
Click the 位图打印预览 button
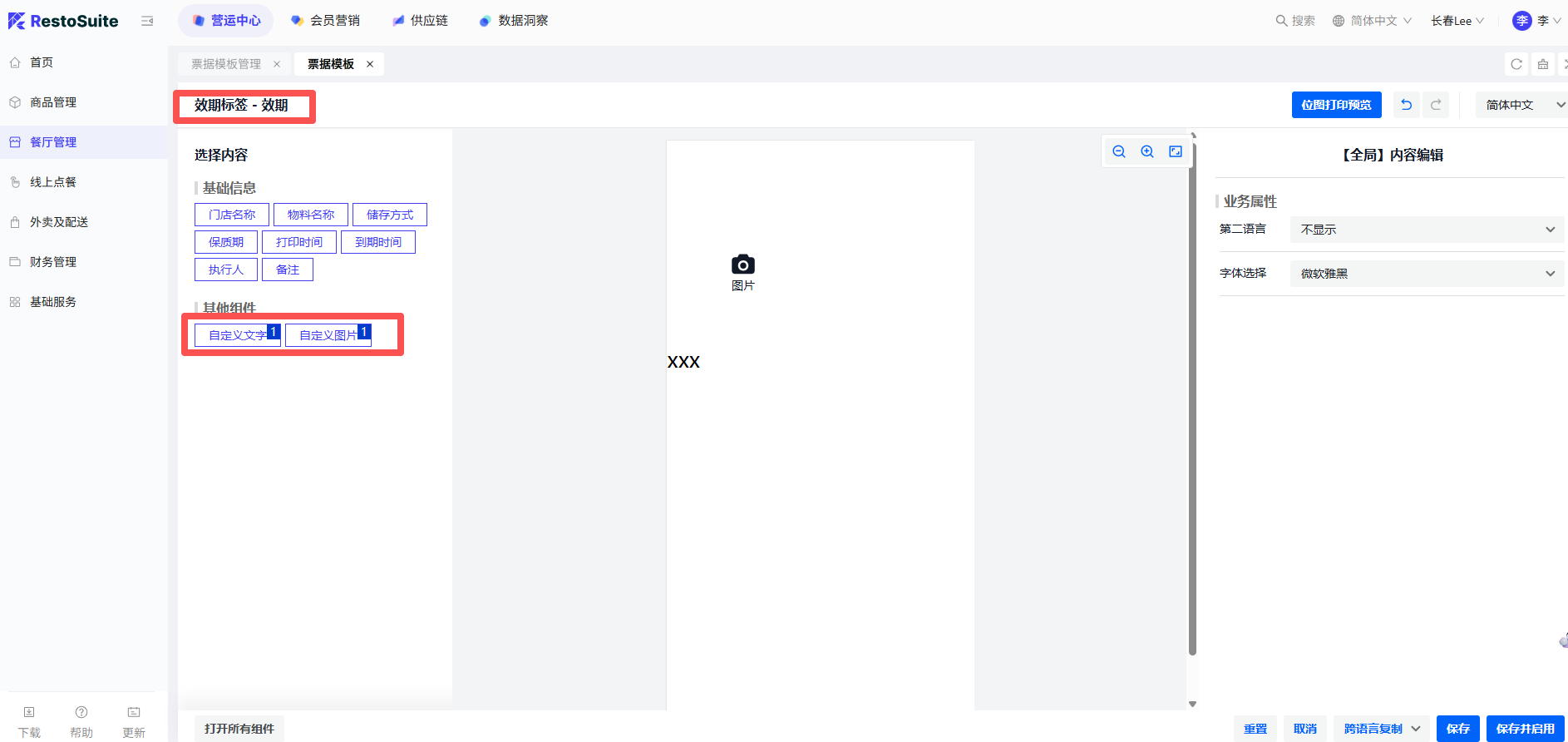1336,105
